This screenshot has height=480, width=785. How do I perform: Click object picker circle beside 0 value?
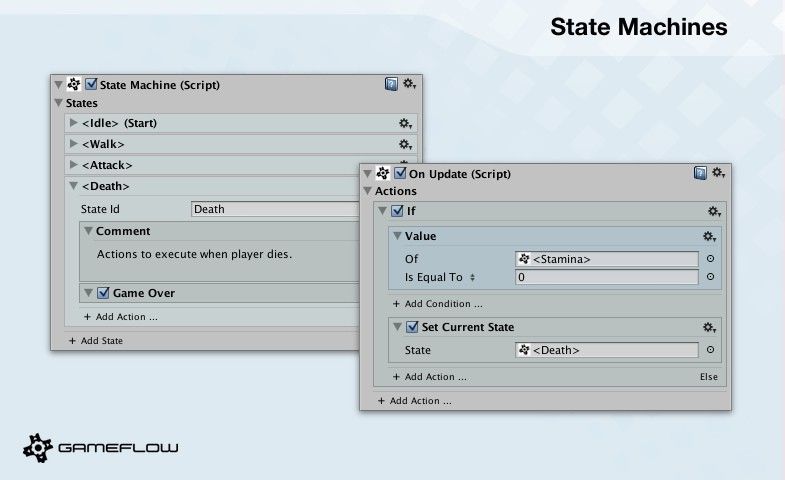click(710, 277)
